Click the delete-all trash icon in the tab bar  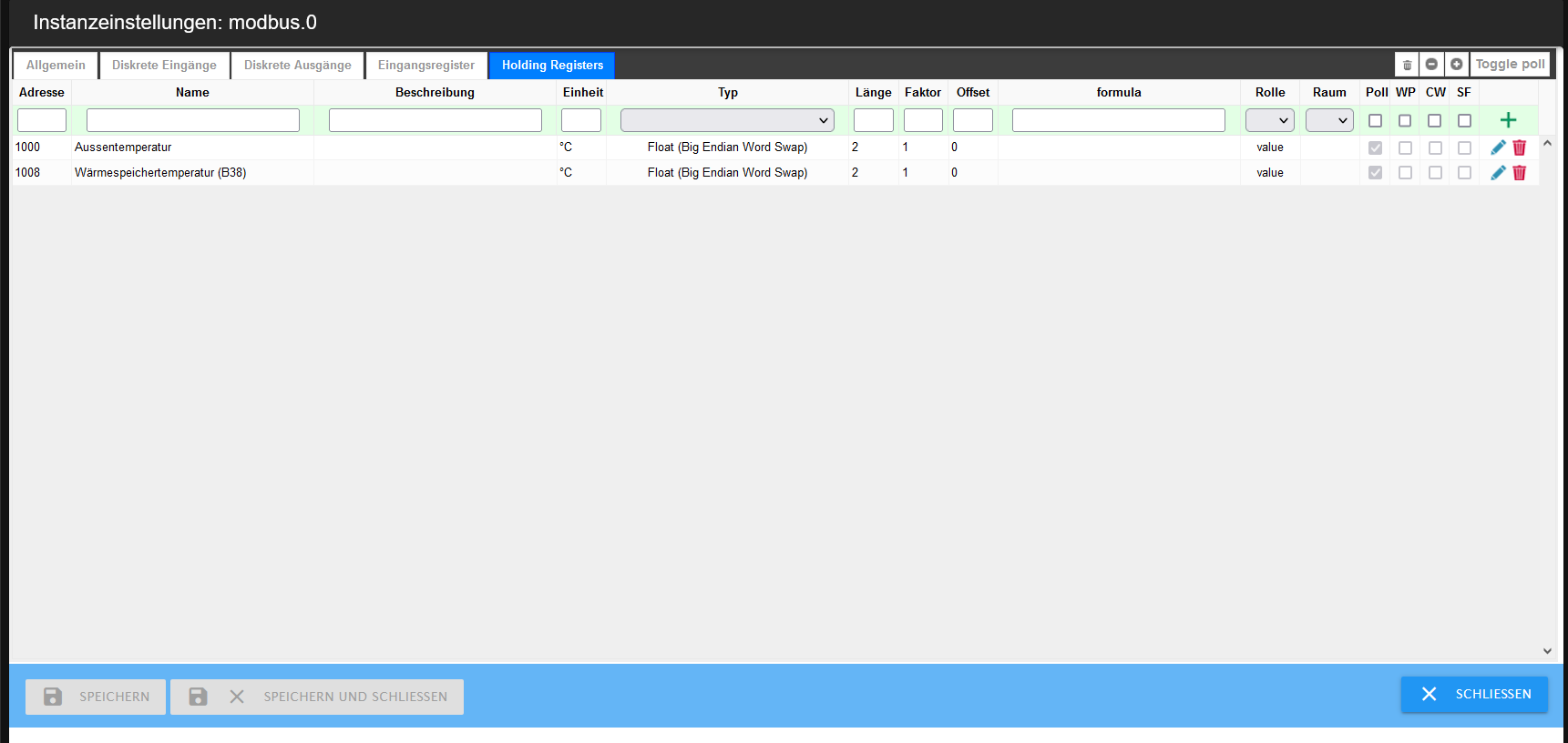click(1407, 65)
